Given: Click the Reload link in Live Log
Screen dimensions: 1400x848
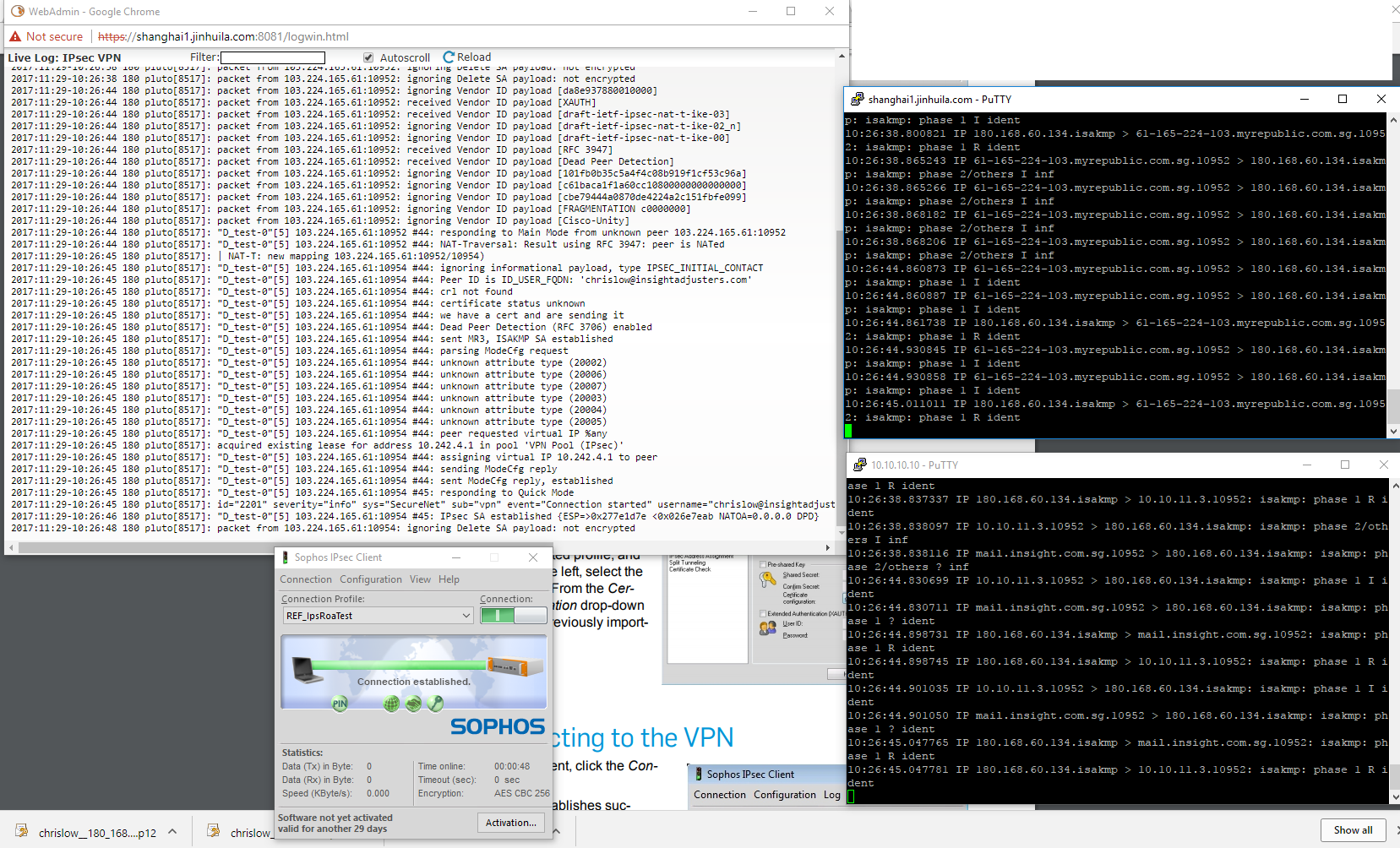Looking at the screenshot, I should point(474,57).
